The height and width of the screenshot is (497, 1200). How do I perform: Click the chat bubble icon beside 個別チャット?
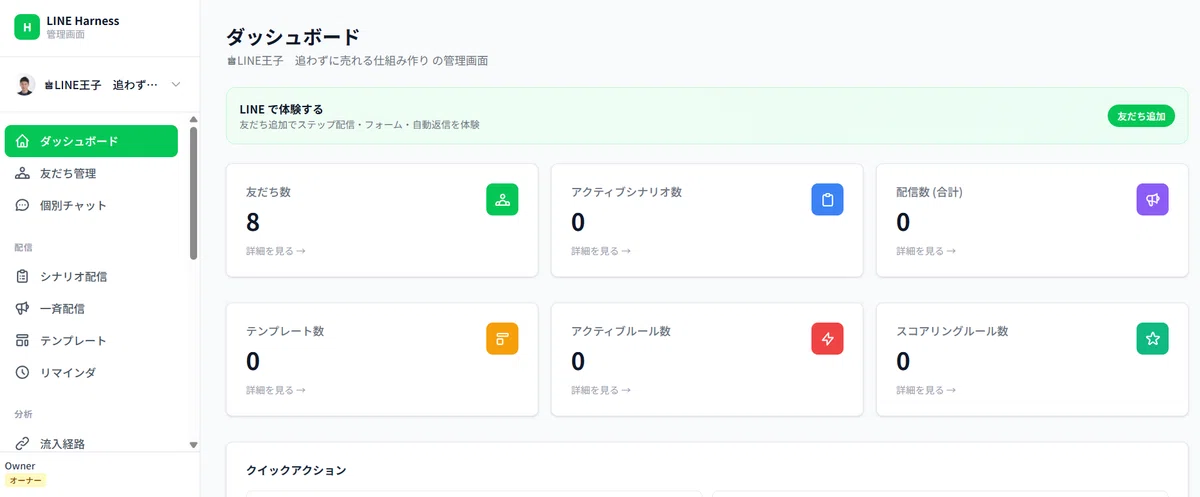tap(23, 205)
